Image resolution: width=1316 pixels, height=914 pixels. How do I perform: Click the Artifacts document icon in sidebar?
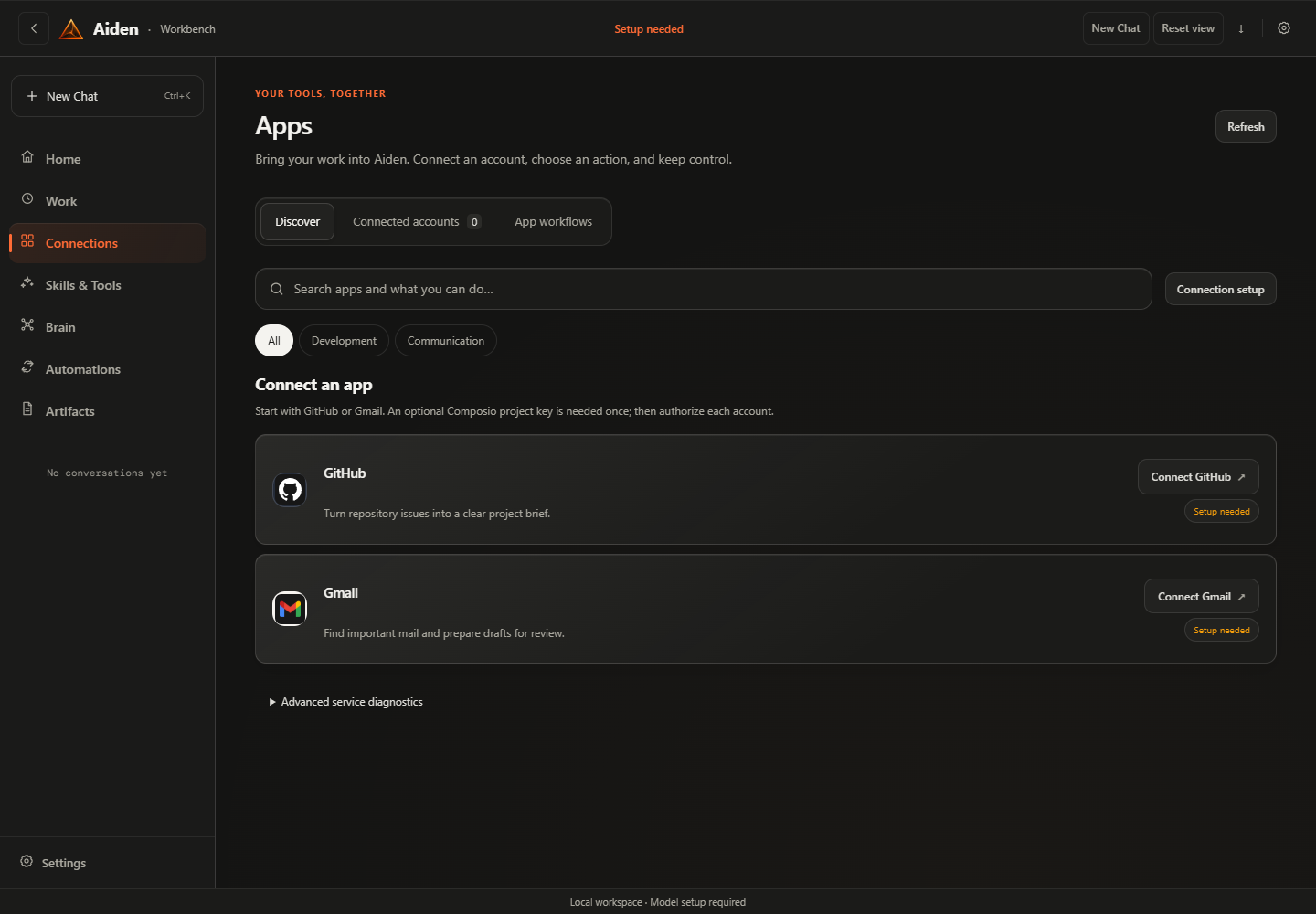point(27,409)
